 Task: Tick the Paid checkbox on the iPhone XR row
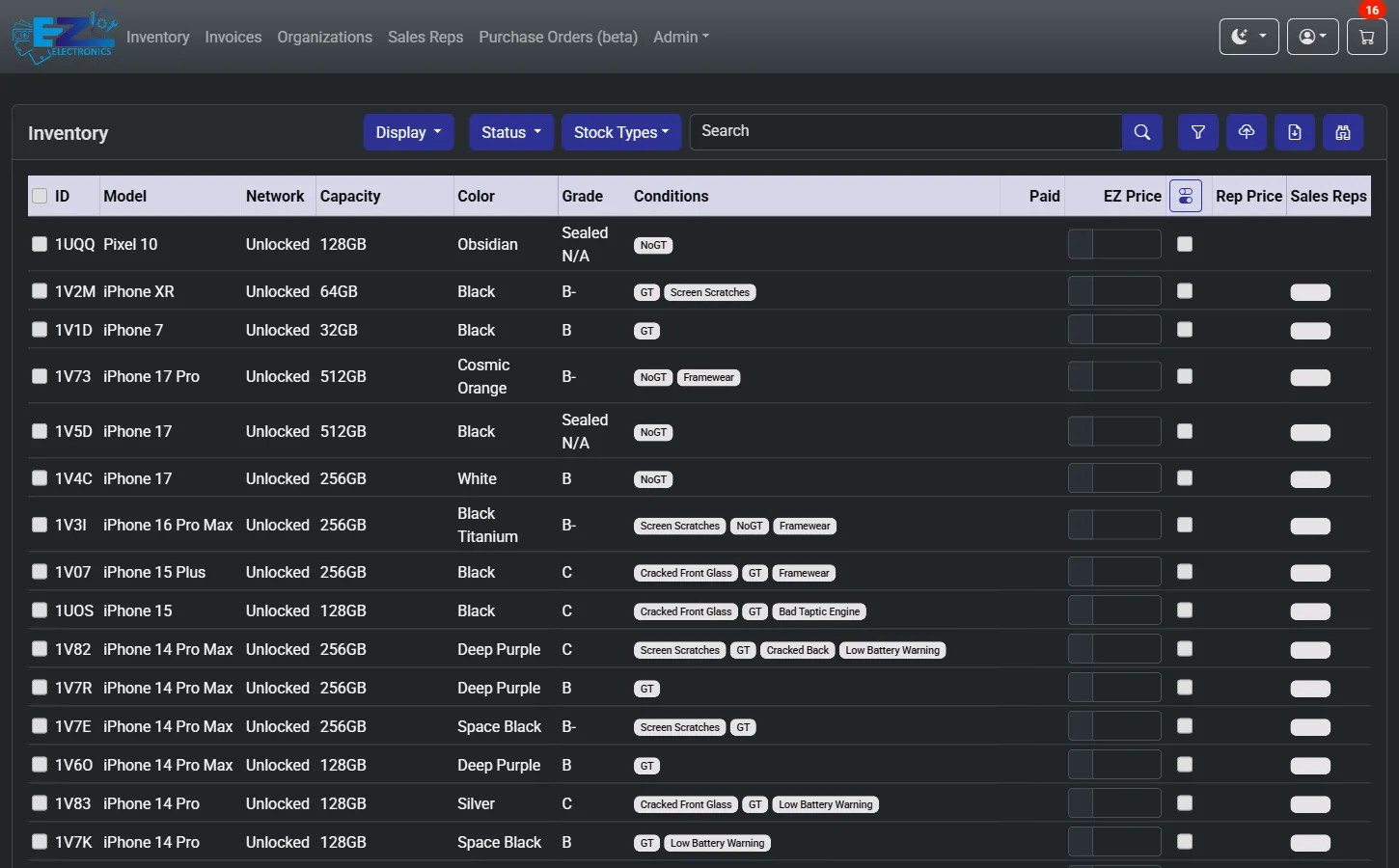pyautogui.click(x=1185, y=291)
